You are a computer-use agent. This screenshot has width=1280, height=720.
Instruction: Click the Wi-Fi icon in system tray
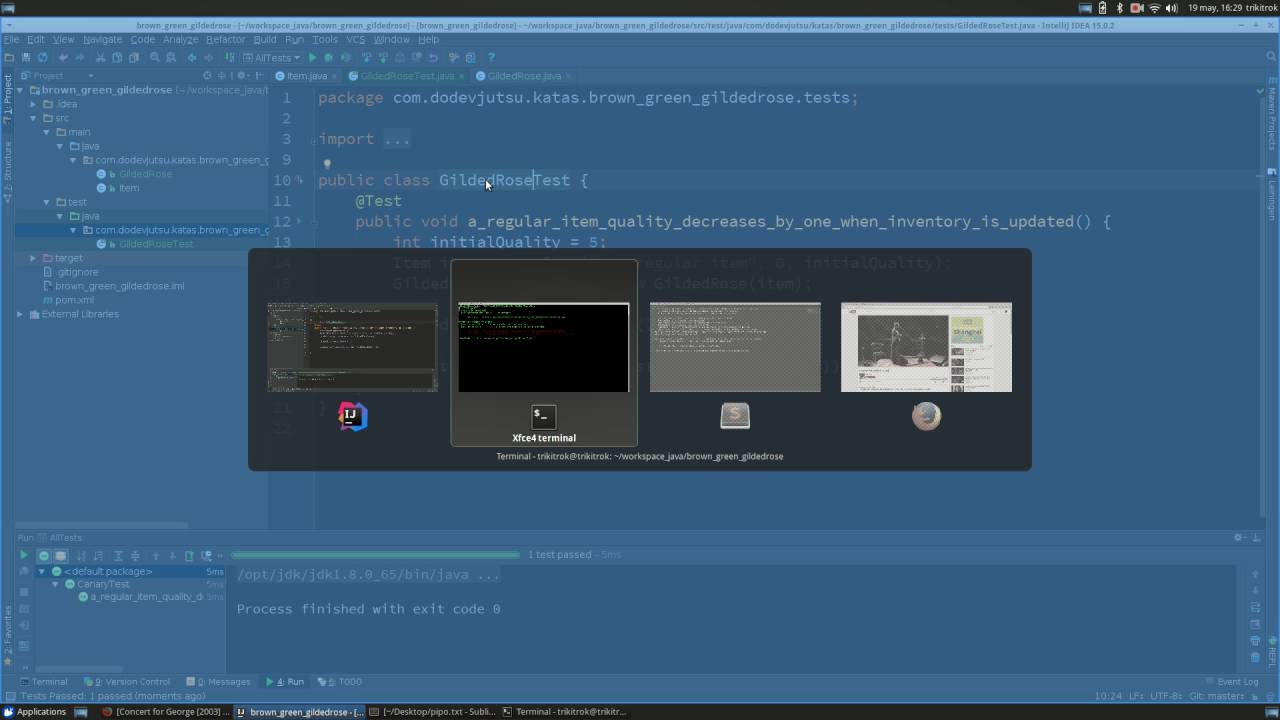click(x=1154, y=8)
